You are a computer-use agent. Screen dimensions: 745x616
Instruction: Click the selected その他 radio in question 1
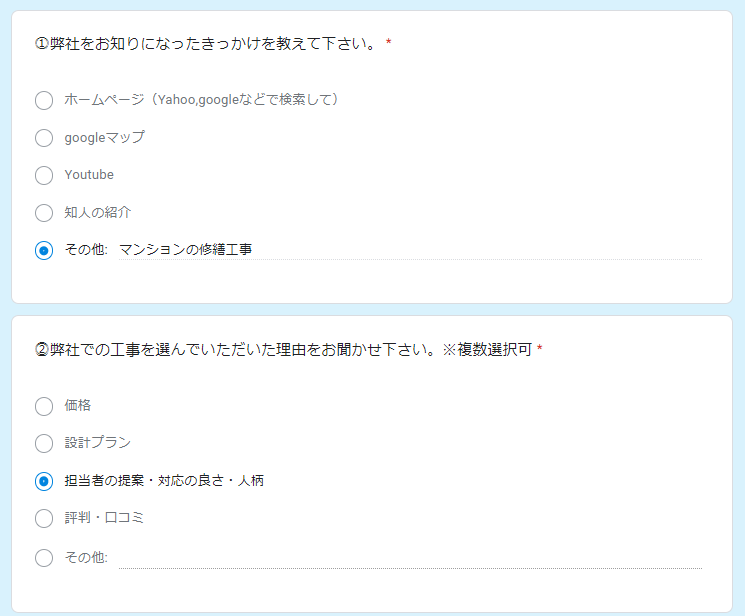point(44,250)
